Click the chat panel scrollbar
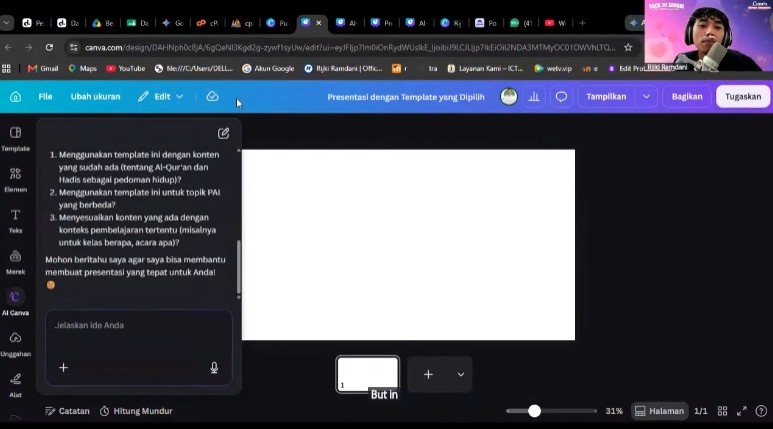This screenshot has width=773, height=429. [239, 267]
